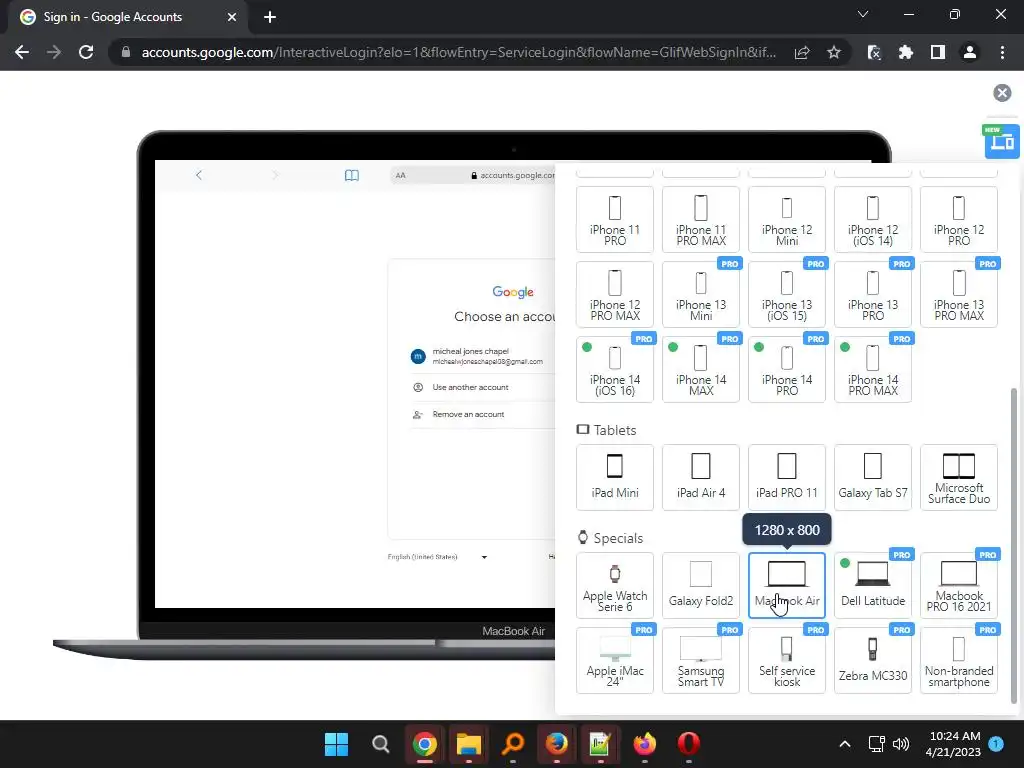This screenshot has width=1024, height=768.
Task: Pick the iPhone 13 (iOS 15) device
Action: pos(787,295)
